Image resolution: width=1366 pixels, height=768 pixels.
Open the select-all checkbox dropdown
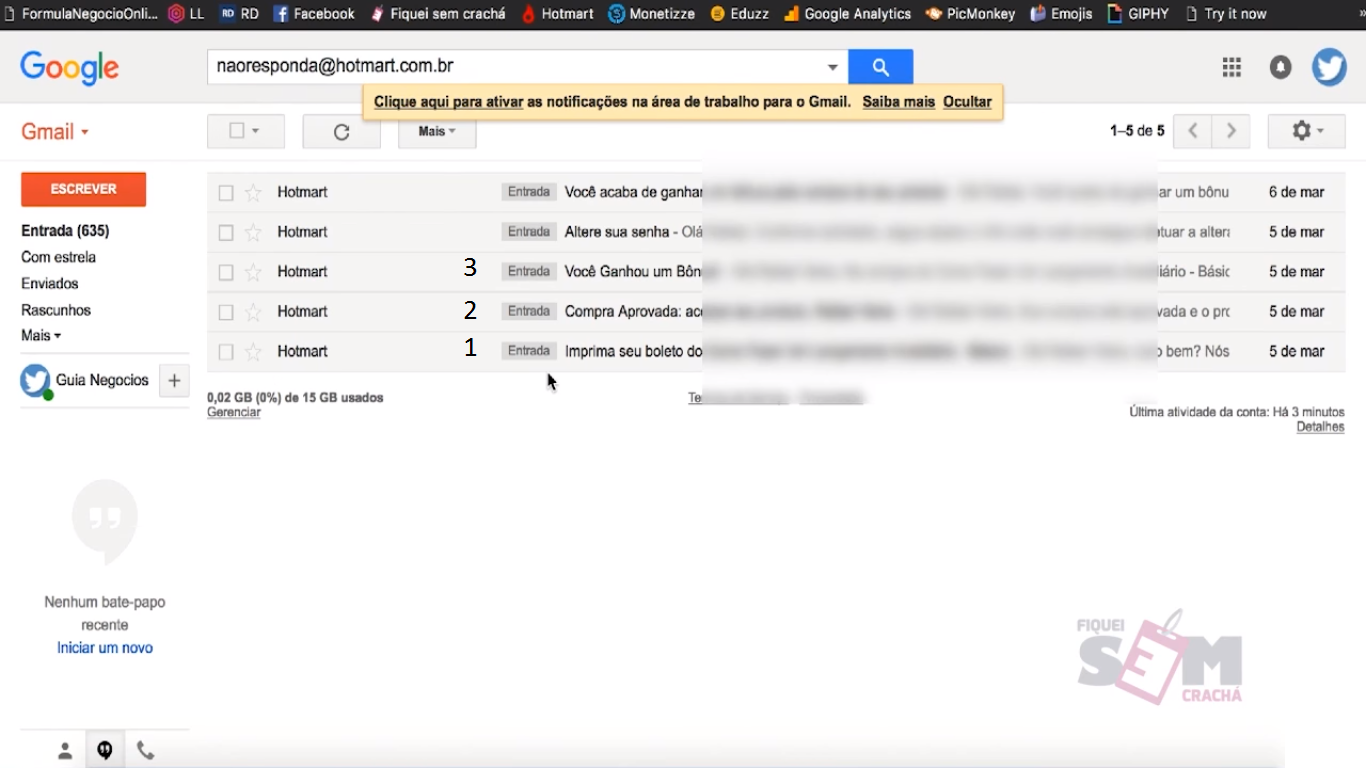click(x=245, y=131)
